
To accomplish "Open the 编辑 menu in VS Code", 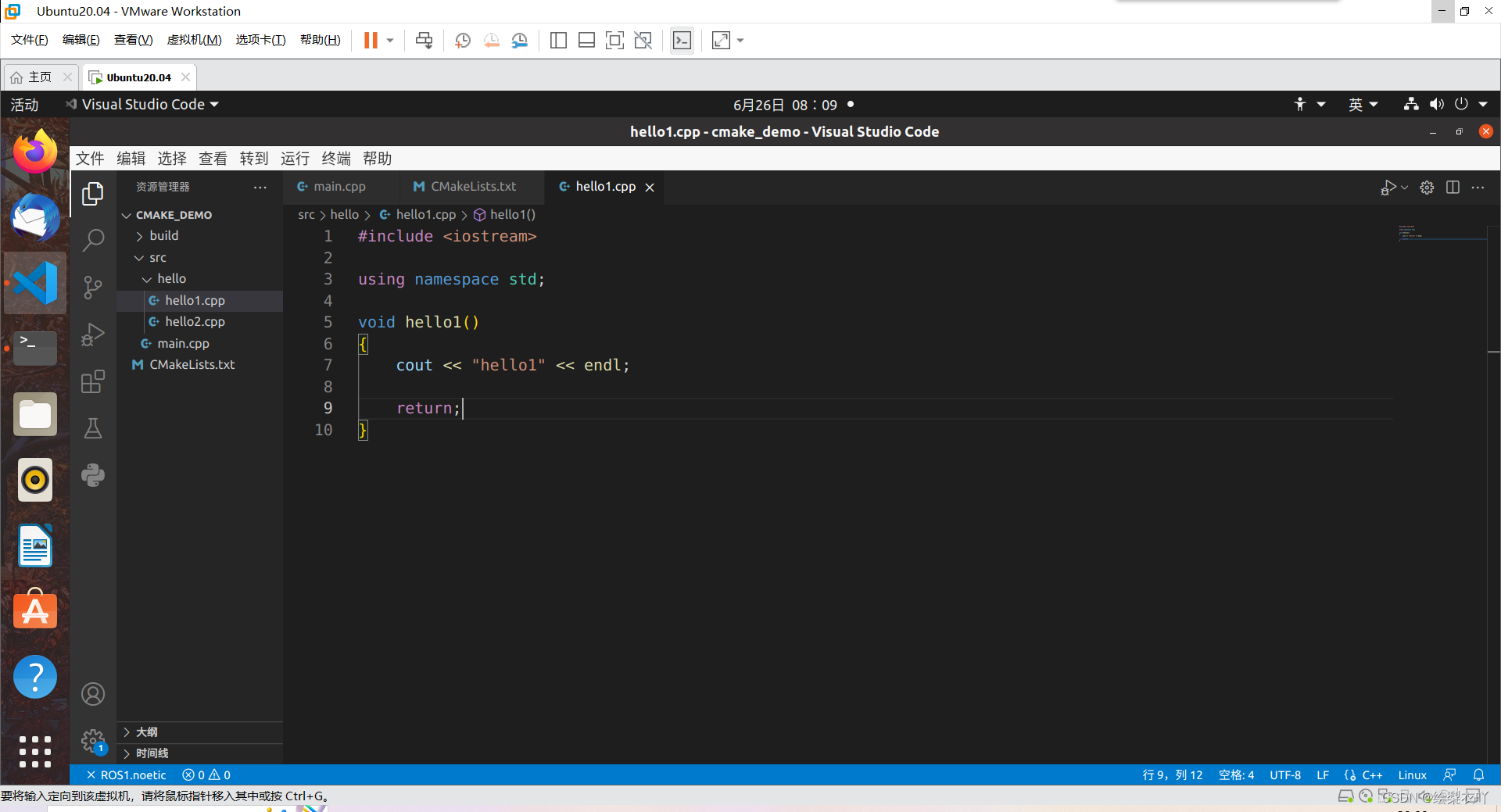I will click(131, 159).
